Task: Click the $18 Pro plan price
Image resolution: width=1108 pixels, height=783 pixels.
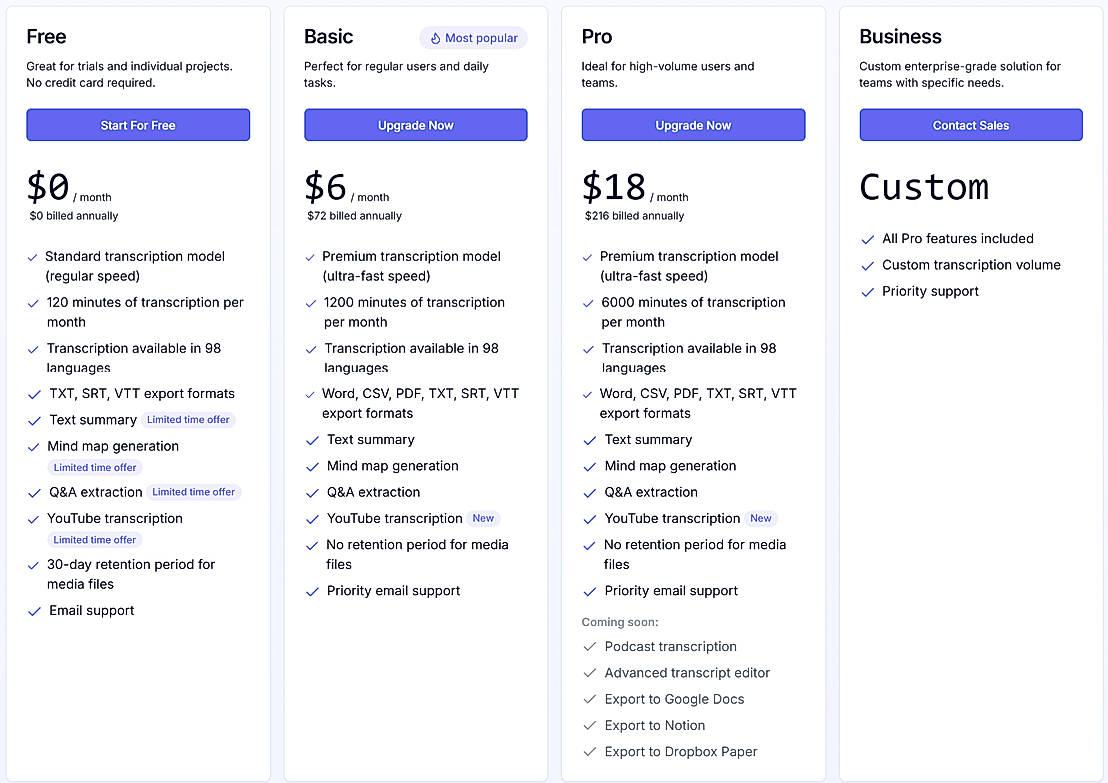Action: click(x=614, y=187)
